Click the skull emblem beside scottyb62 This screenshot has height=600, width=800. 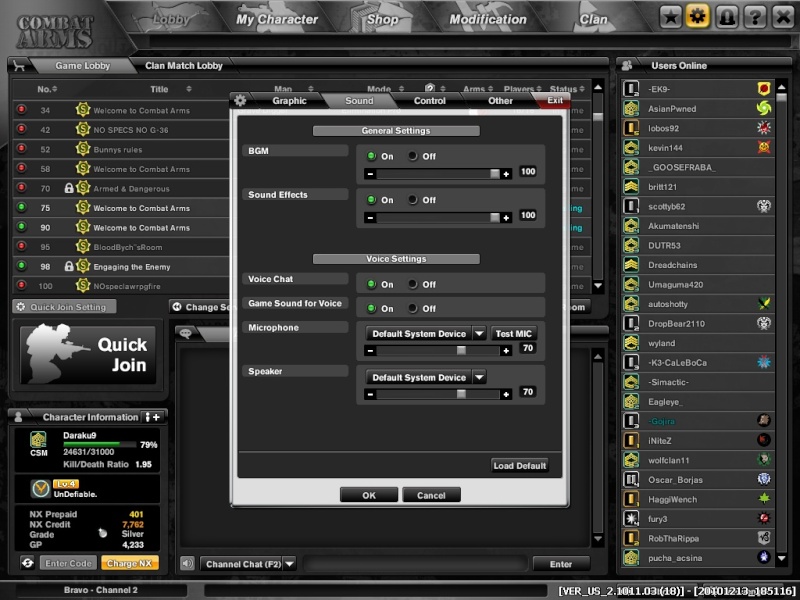point(764,206)
